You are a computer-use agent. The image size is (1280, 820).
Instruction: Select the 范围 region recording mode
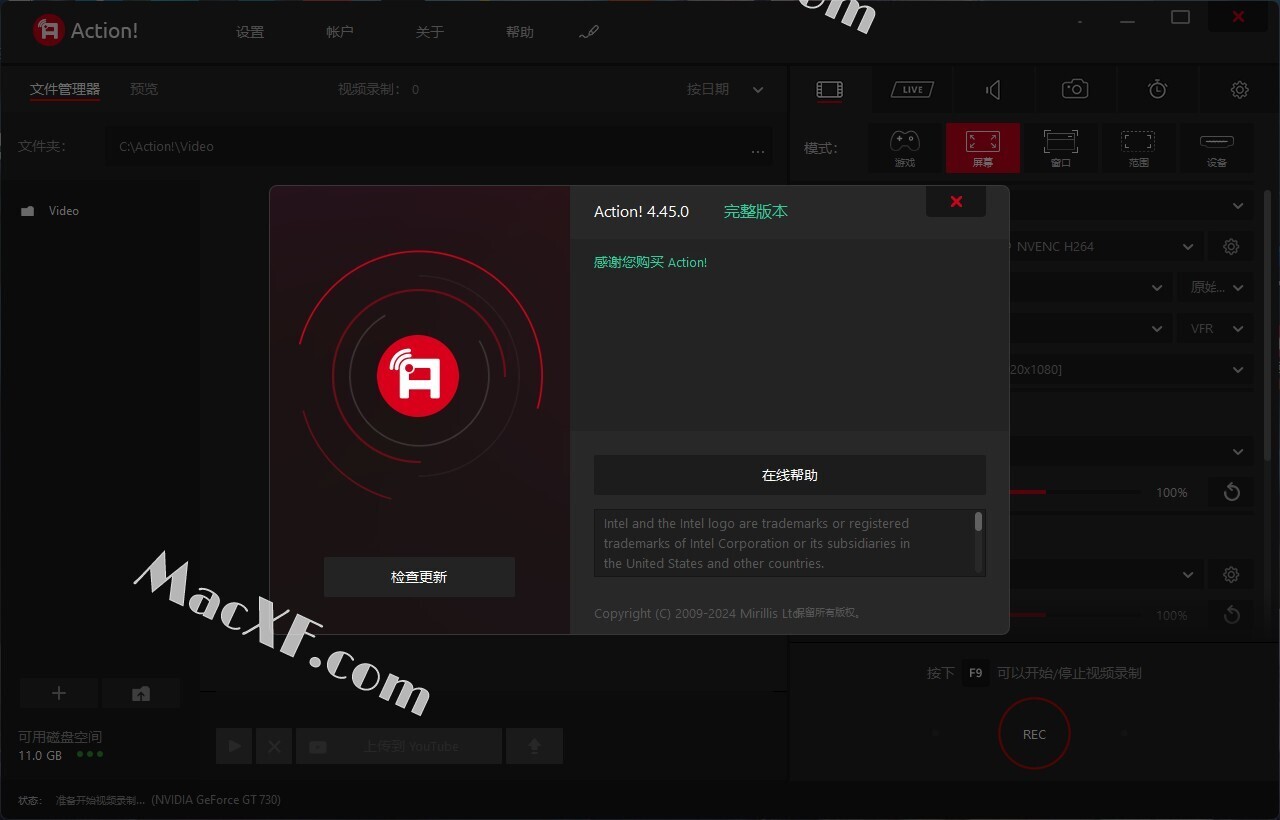[x=1138, y=148]
